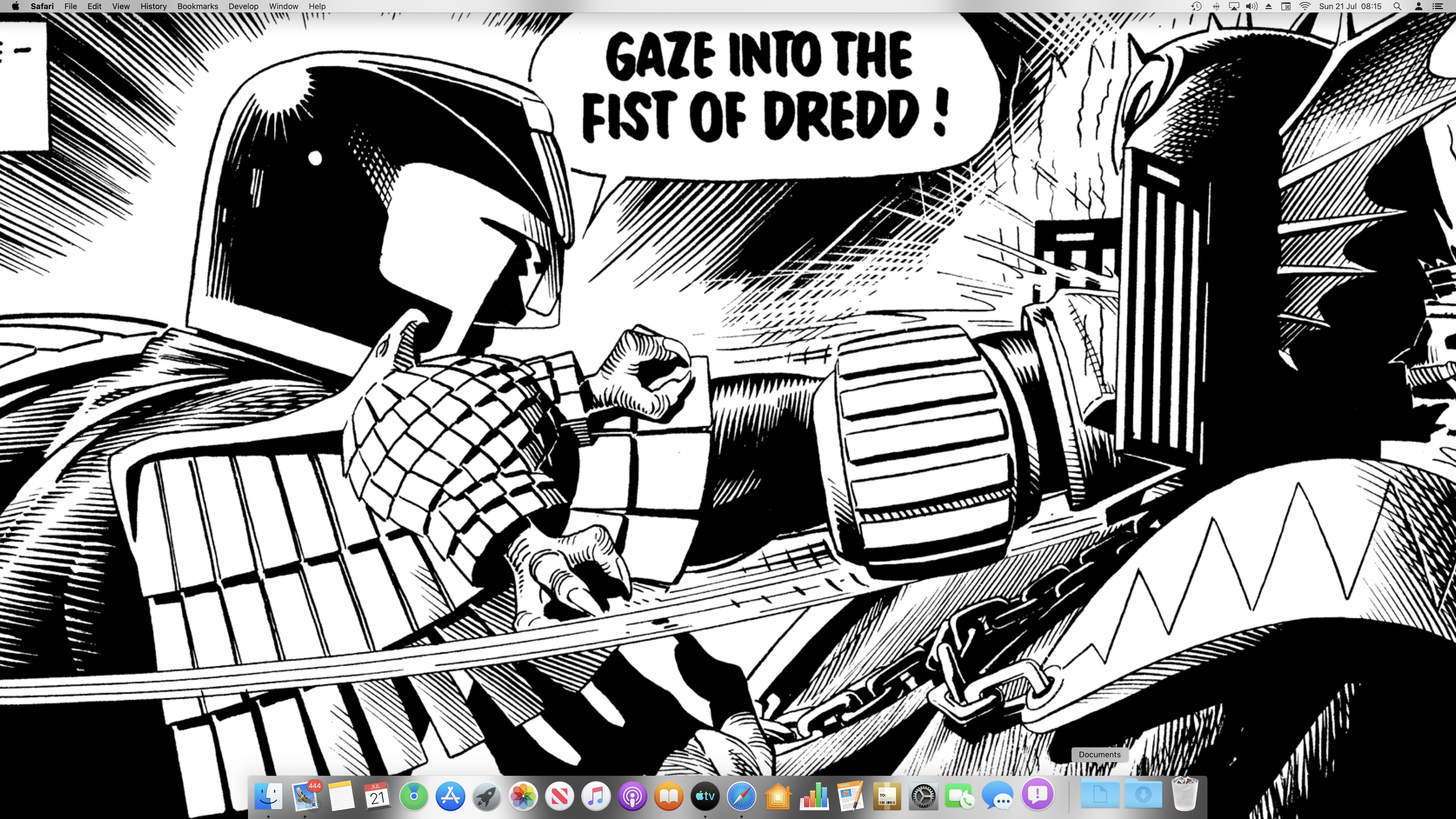This screenshot has width=1456, height=819.
Task: Open System Preferences gear icon
Action: click(924, 796)
